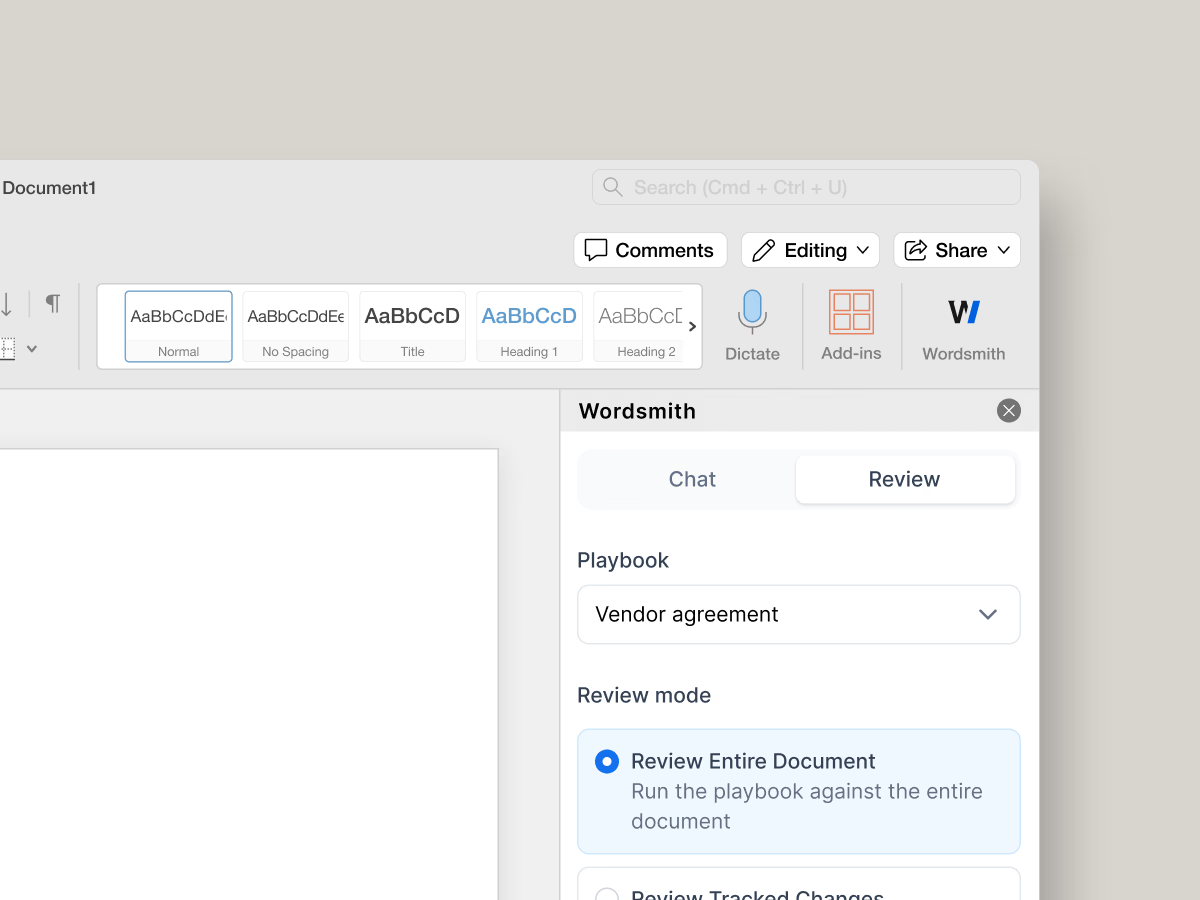
Task: Click the blank document page
Action: click(x=249, y=674)
